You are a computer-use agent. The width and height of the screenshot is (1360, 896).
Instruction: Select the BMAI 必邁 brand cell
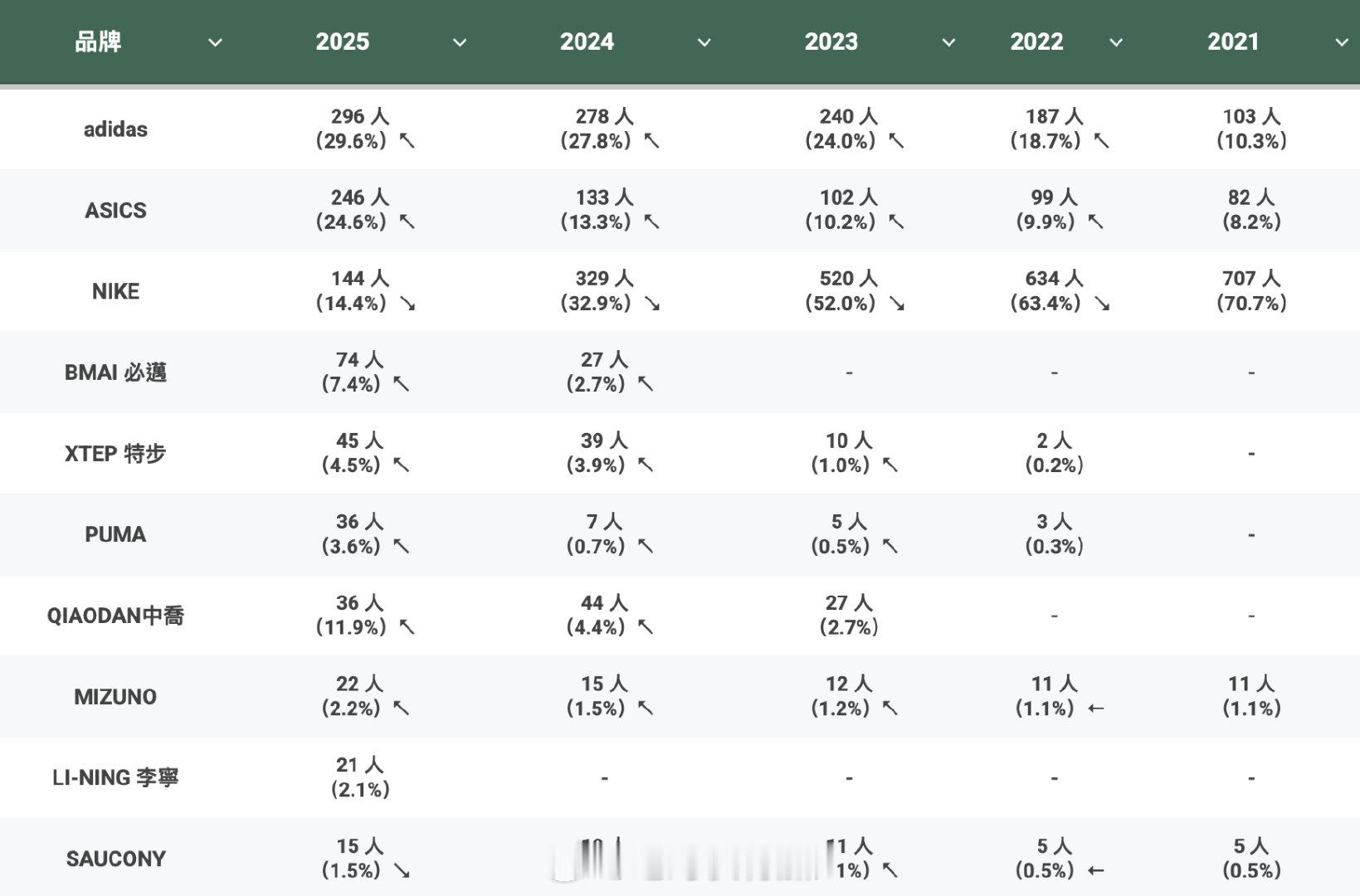click(115, 373)
